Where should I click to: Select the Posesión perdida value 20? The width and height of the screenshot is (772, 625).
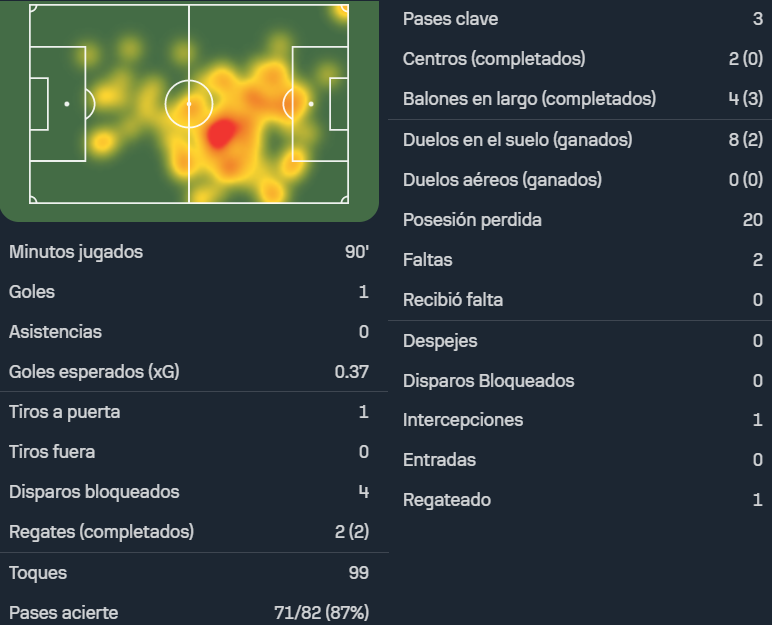click(x=753, y=220)
